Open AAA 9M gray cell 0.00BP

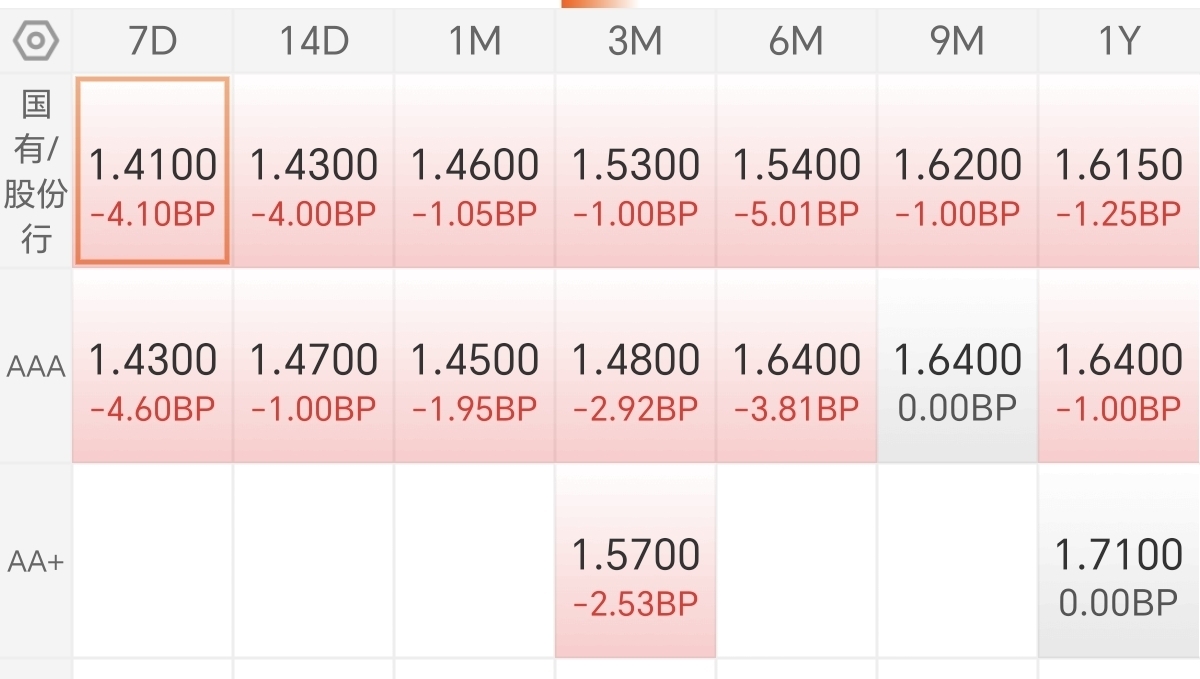(x=958, y=366)
